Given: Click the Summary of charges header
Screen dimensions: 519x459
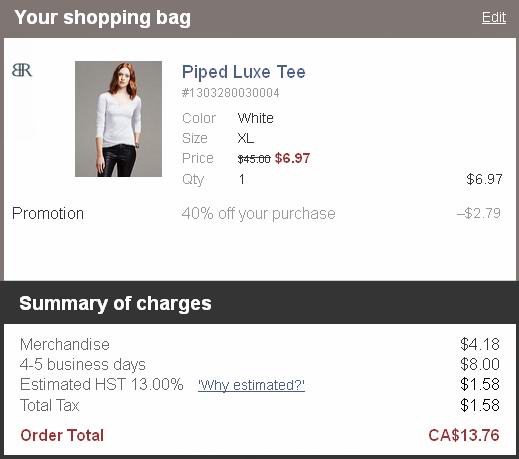Looking at the screenshot, I should pyautogui.click(x=115, y=303).
